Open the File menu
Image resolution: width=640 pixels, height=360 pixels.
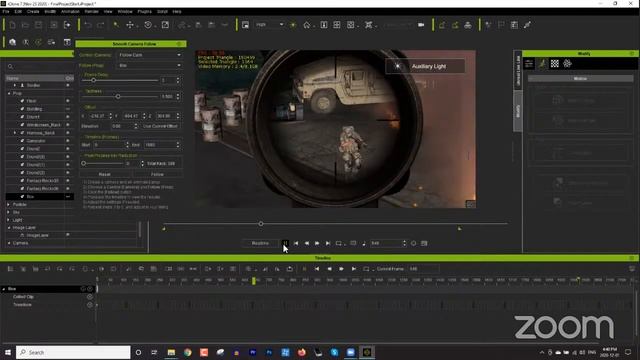click(x=6, y=11)
